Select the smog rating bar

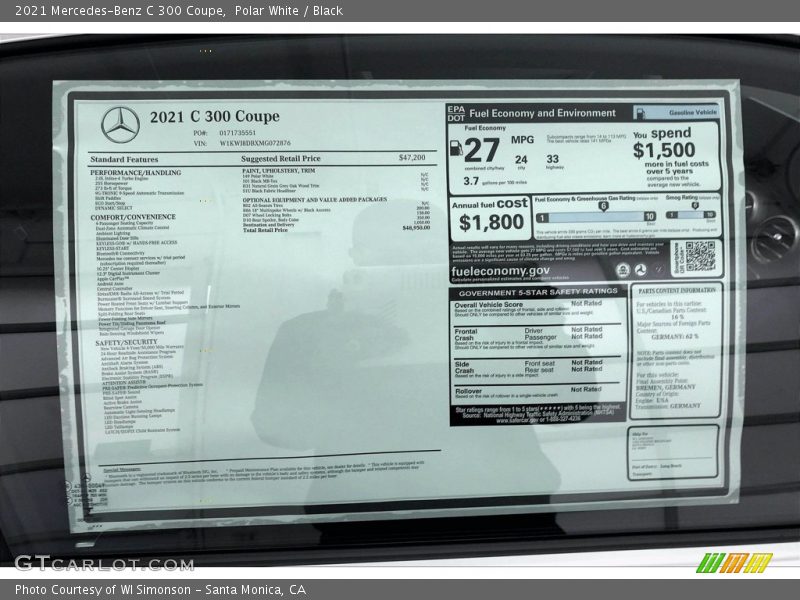(691, 215)
